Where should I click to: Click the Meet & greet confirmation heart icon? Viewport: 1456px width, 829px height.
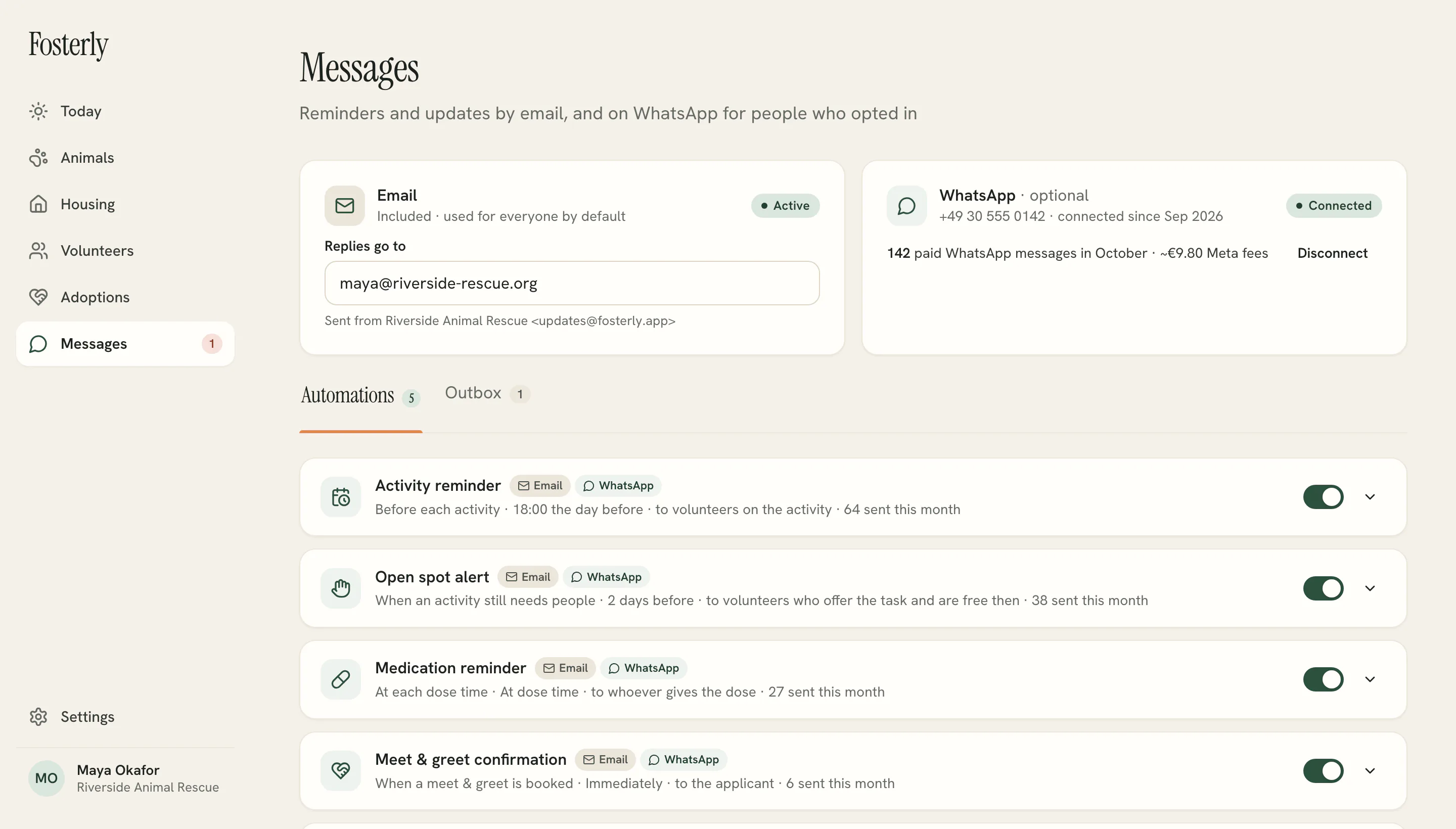coord(341,771)
